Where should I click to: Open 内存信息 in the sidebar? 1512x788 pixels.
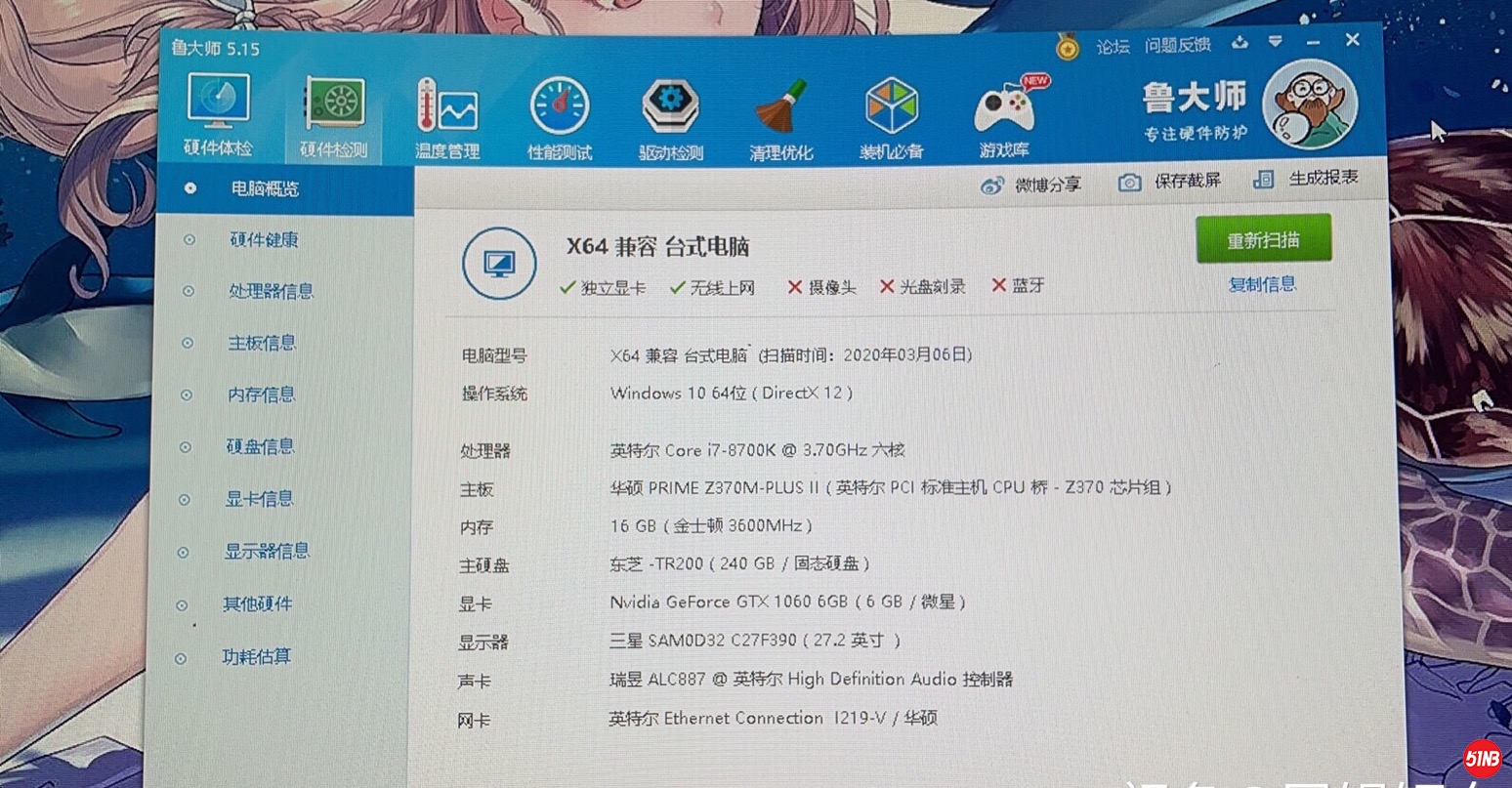pos(261,394)
